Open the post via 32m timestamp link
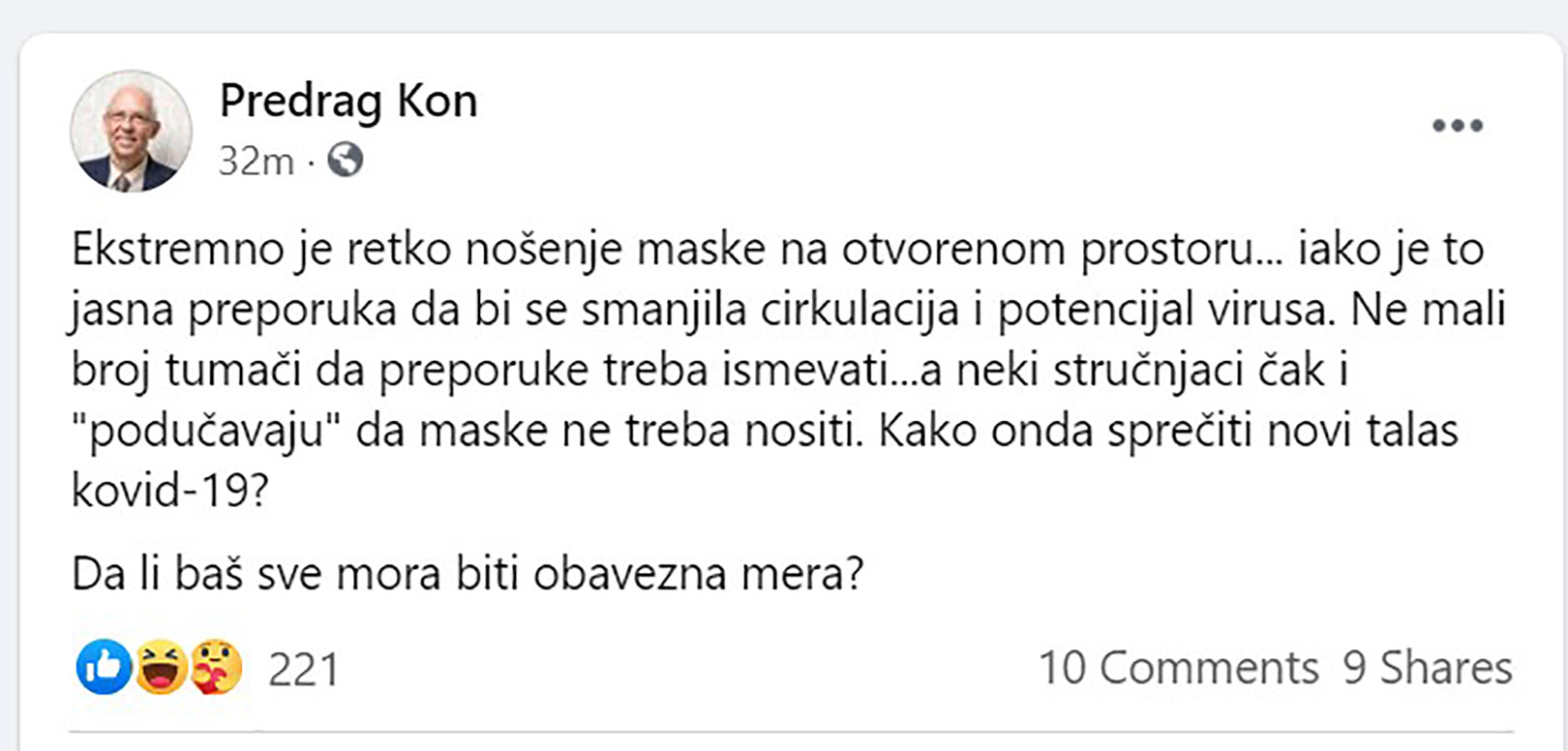This screenshot has width=1568, height=751. [x=254, y=161]
